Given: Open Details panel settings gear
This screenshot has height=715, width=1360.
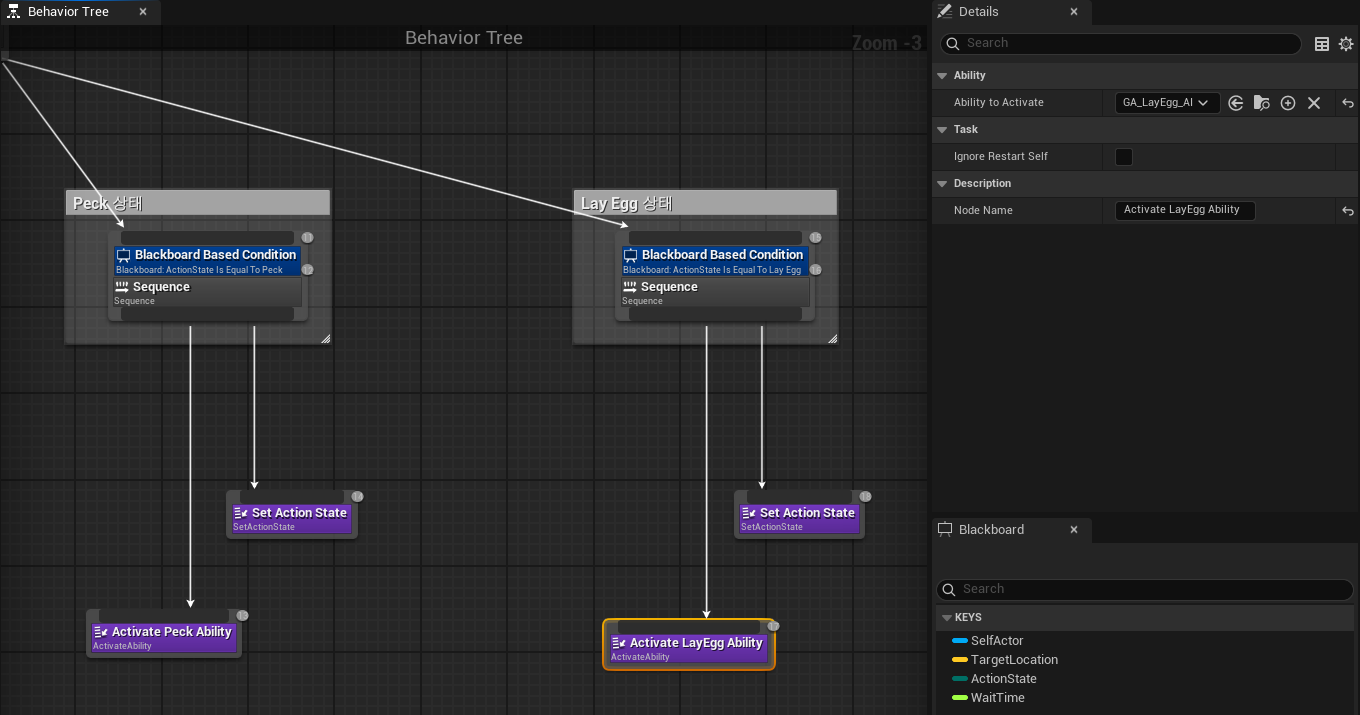Looking at the screenshot, I should [1346, 44].
